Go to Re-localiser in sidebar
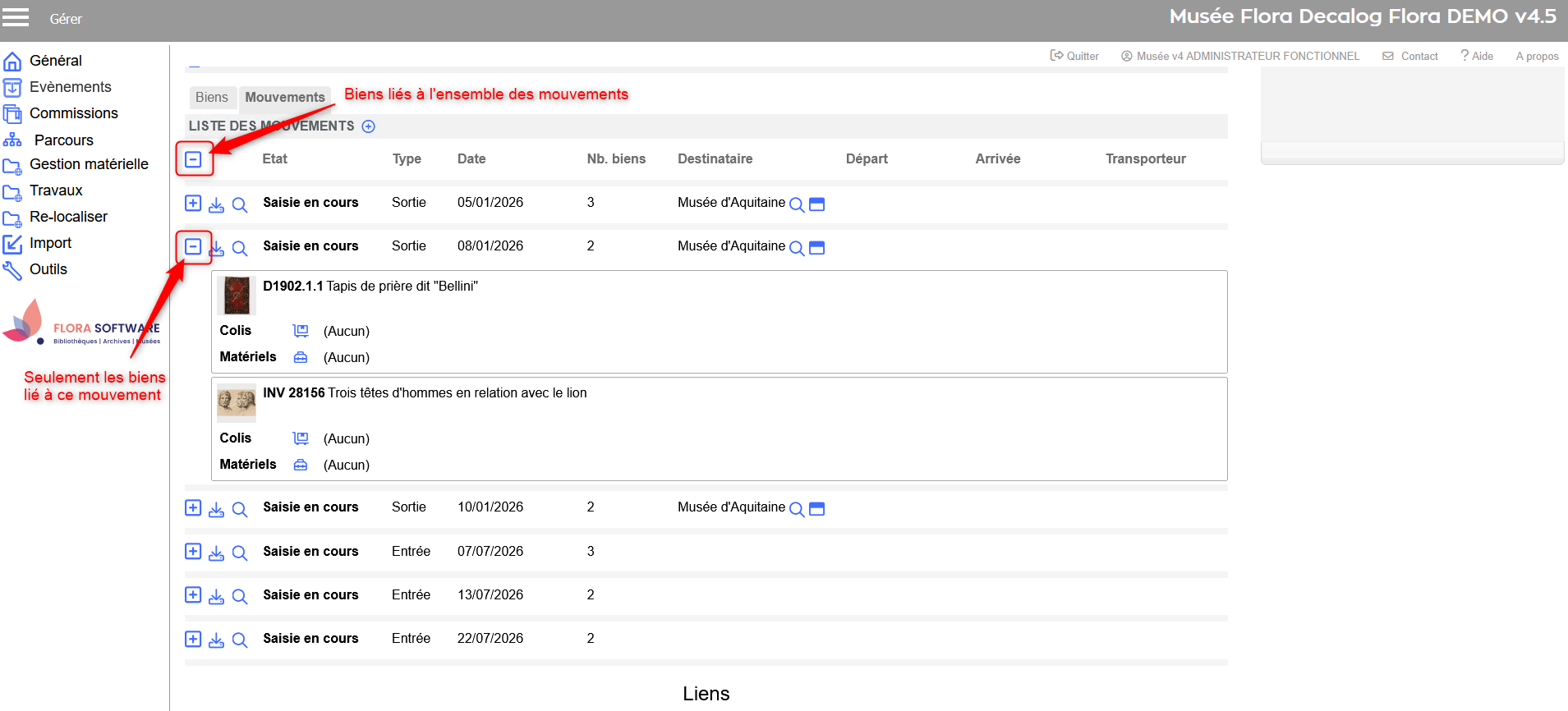 pyautogui.click(x=68, y=217)
